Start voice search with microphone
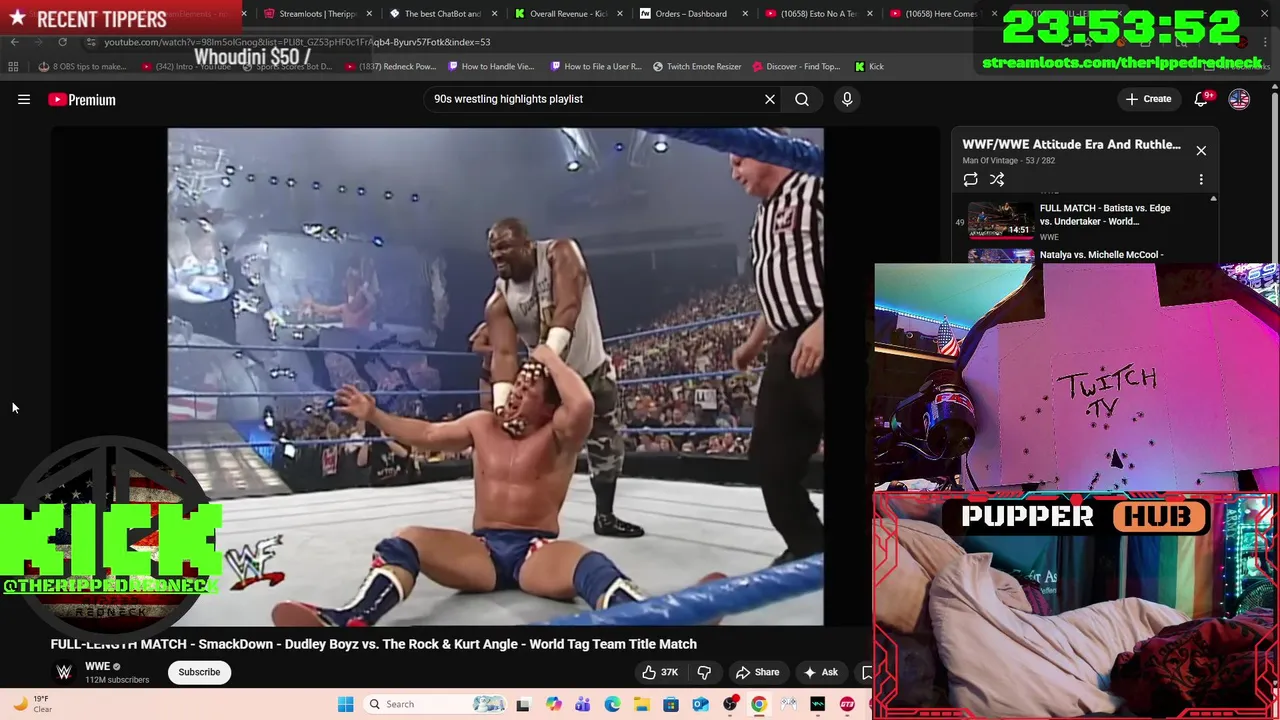 [847, 99]
